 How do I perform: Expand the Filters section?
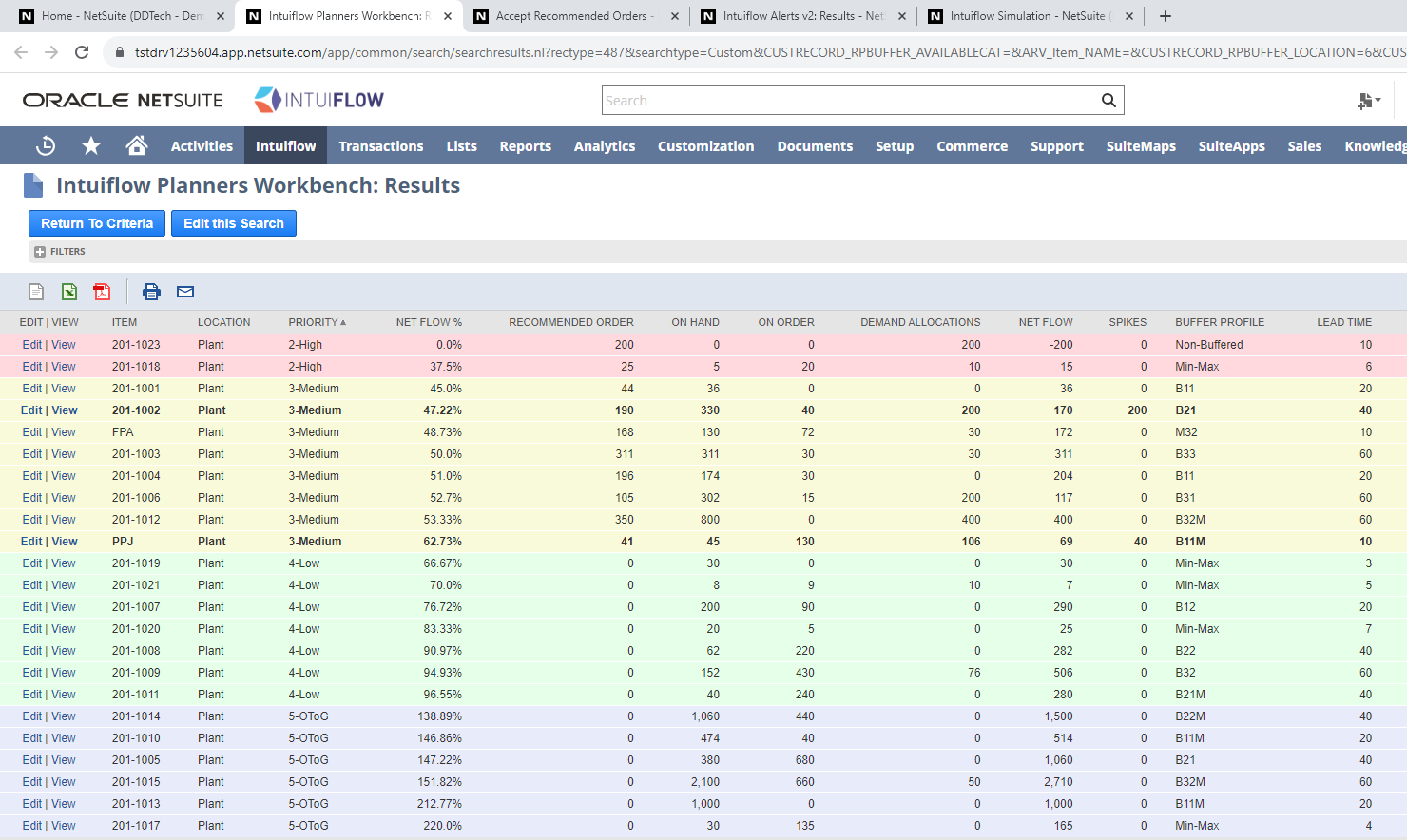40,252
